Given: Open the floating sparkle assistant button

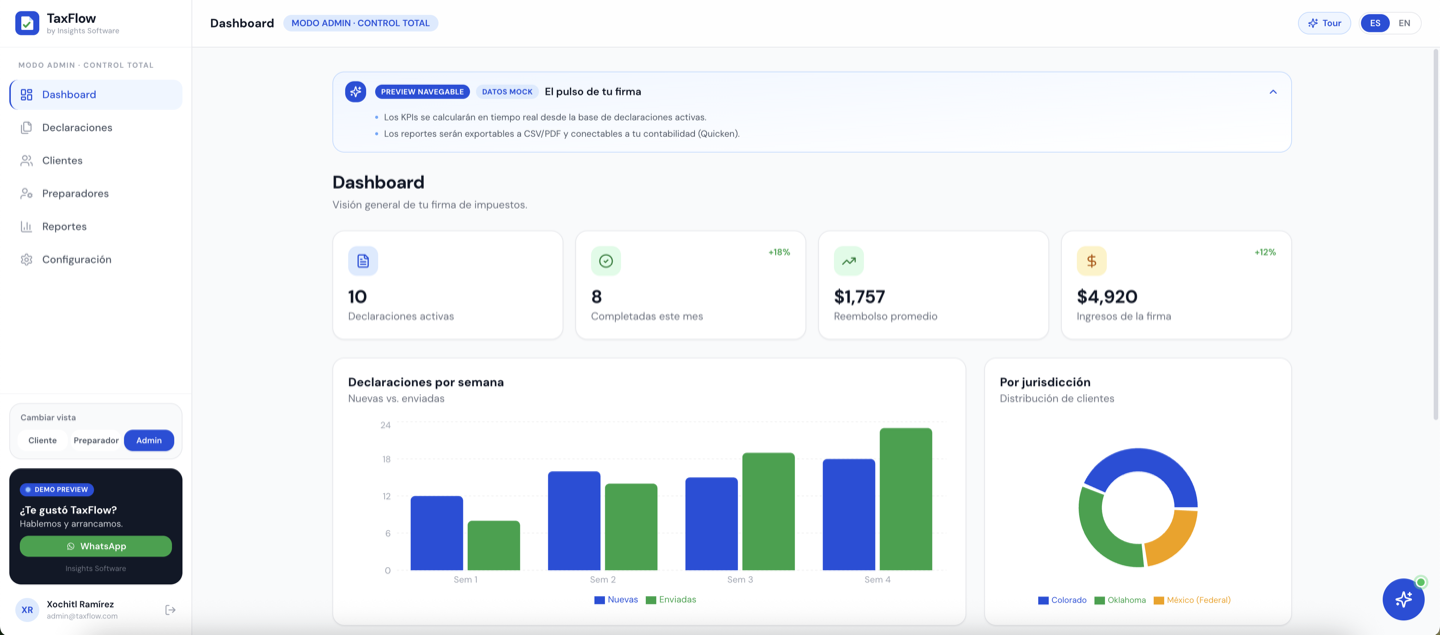Looking at the screenshot, I should (x=1403, y=599).
